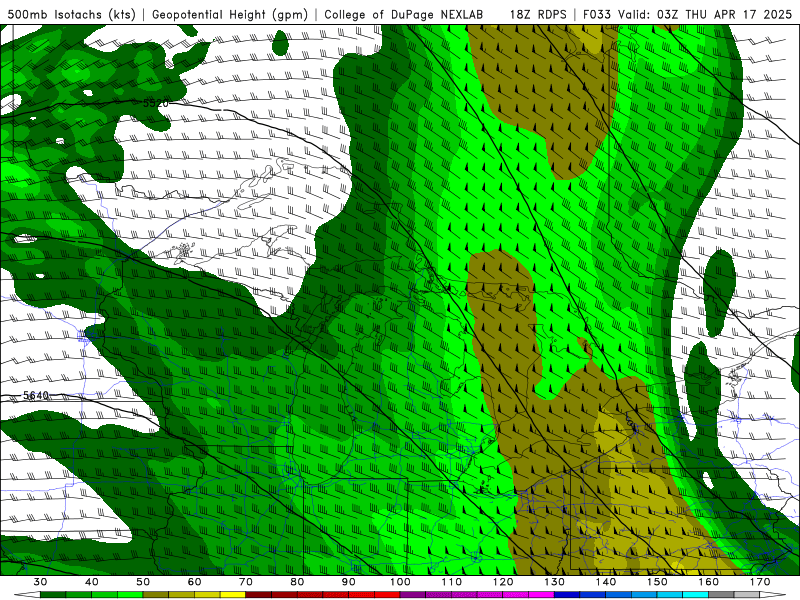Viewport: 800px width, 600px height.
Task: Click the 'College of DuPage NEXLAB' label
Action: point(404,14)
